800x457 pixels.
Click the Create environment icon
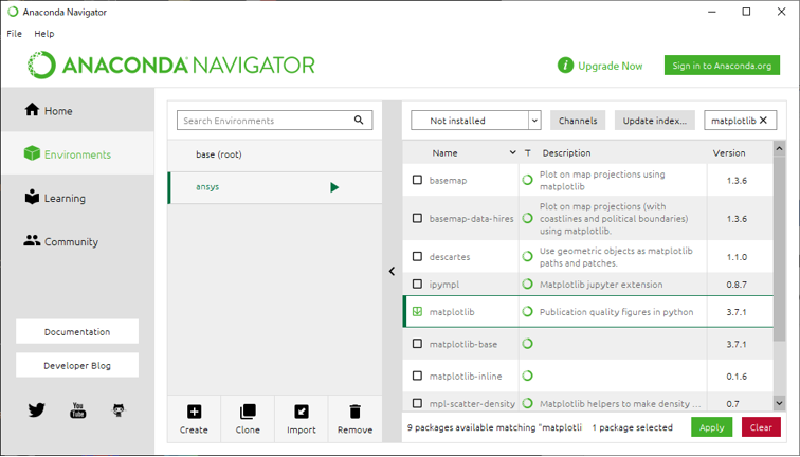click(194, 411)
